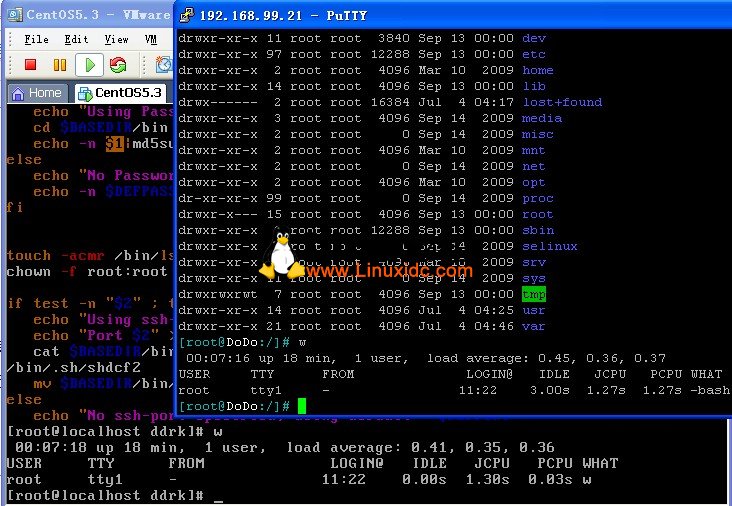Click the 'PCPU' column header in PuTTY
This screenshot has width=732, height=506.
666,374
